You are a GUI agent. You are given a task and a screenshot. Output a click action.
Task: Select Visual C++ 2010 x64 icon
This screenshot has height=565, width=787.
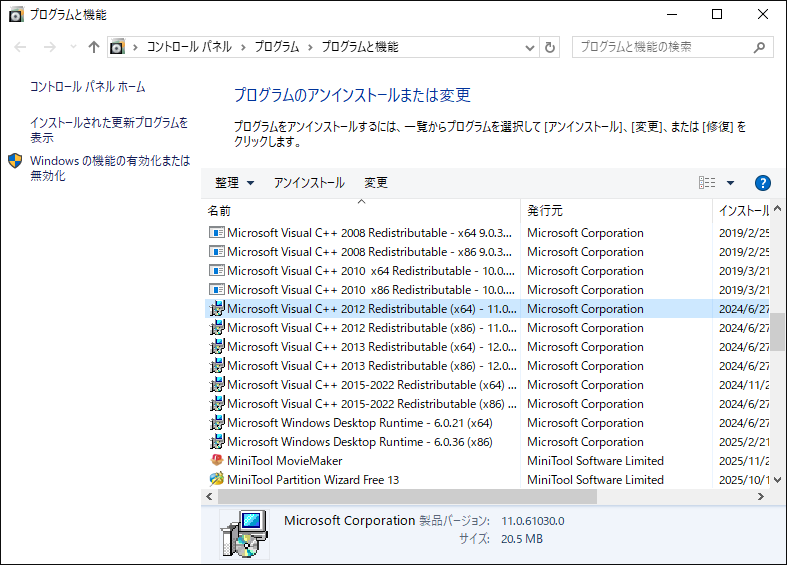[216, 271]
